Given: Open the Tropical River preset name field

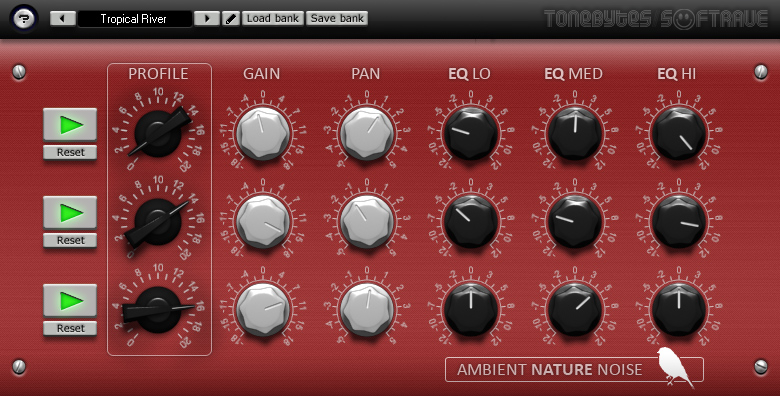Looking at the screenshot, I should (135, 19).
